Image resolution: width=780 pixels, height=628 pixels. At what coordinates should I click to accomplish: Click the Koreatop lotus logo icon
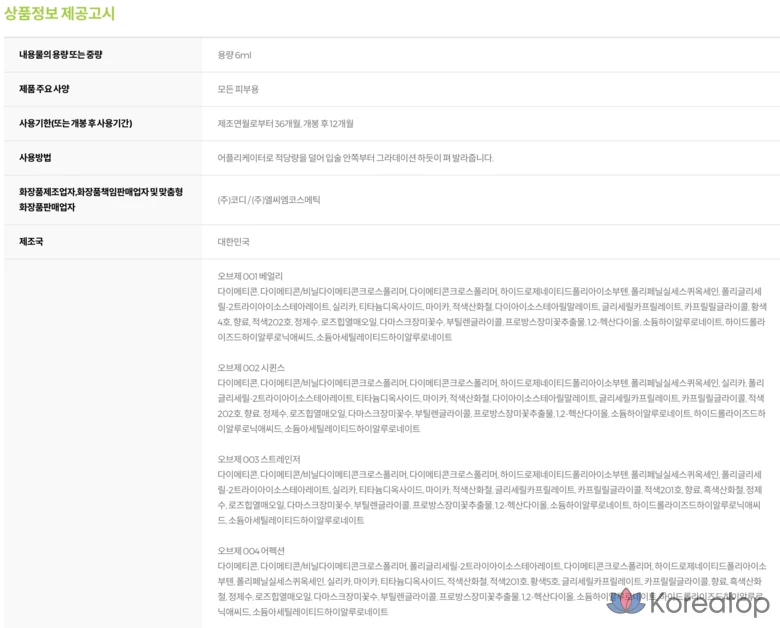point(626,602)
